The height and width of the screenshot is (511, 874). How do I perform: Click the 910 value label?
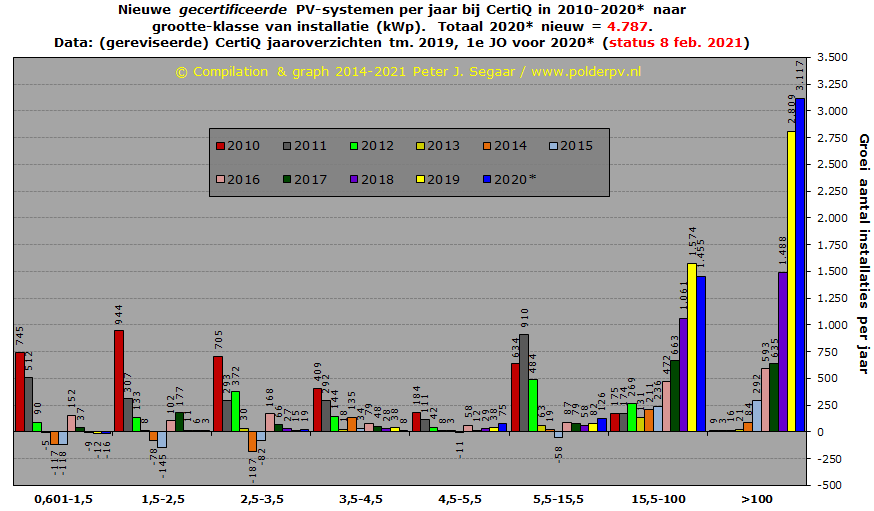point(524,319)
